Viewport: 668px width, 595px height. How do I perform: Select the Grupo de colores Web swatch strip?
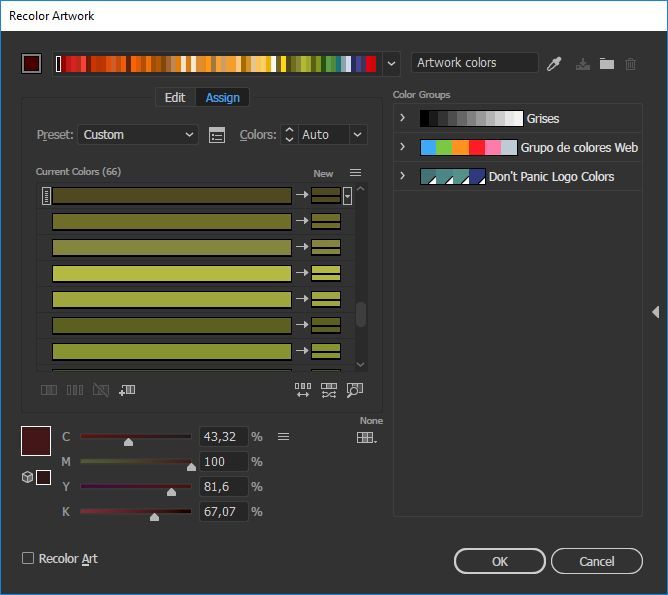[469, 147]
